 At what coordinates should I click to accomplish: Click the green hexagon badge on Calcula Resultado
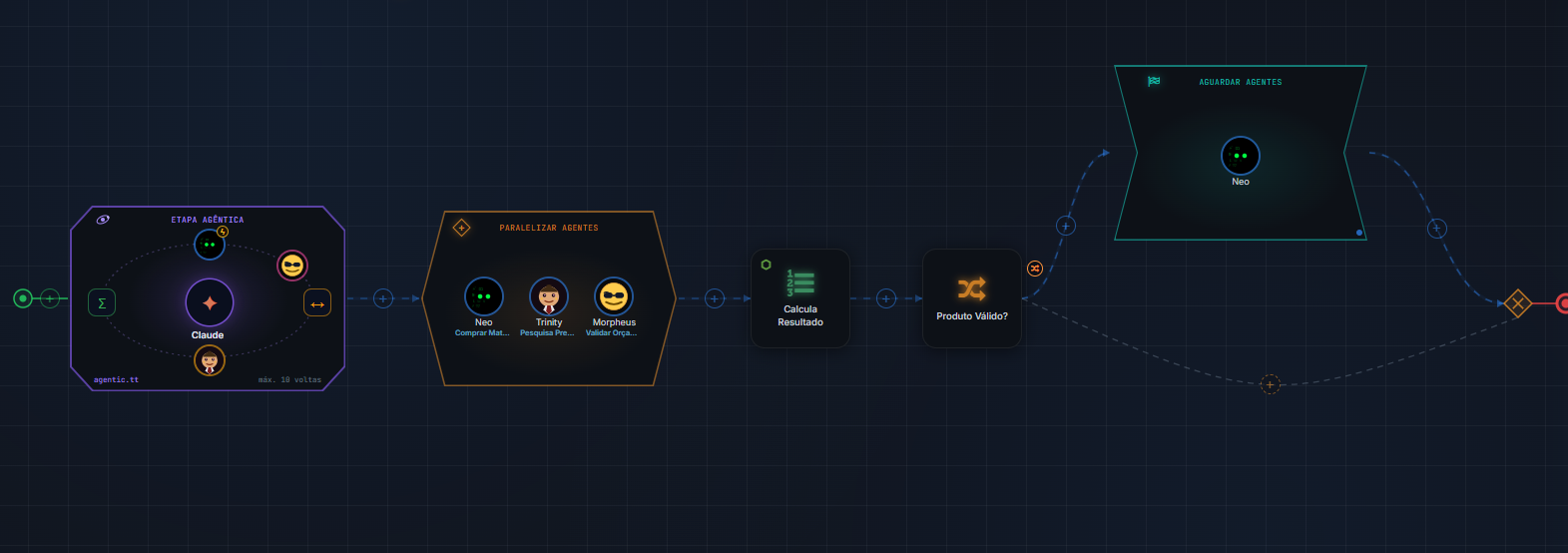click(x=766, y=265)
